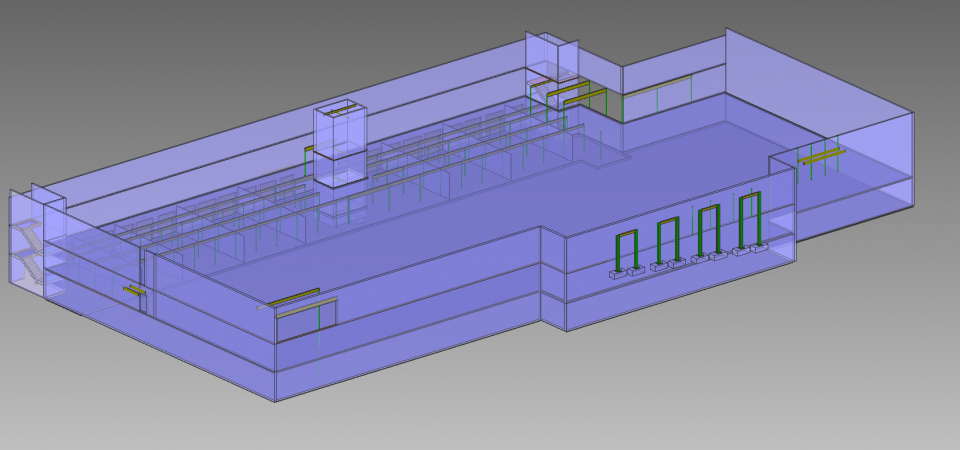Screen dimensions: 960x450
Task: Select the yellow beam on the front-left wall
Action: [293, 297]
